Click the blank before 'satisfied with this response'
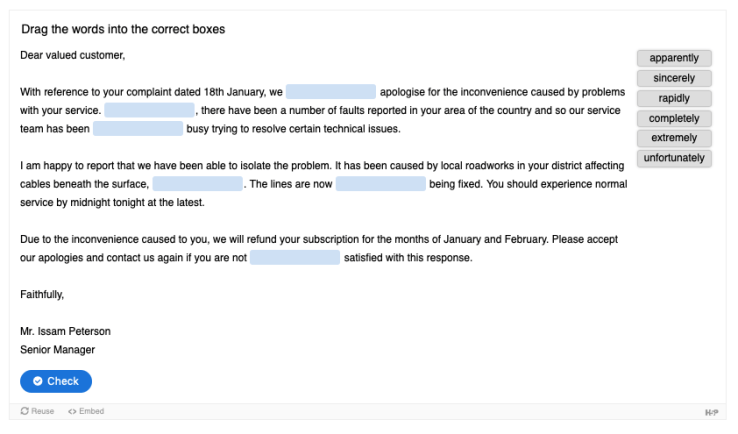The image size is (738, 434). 295,258
